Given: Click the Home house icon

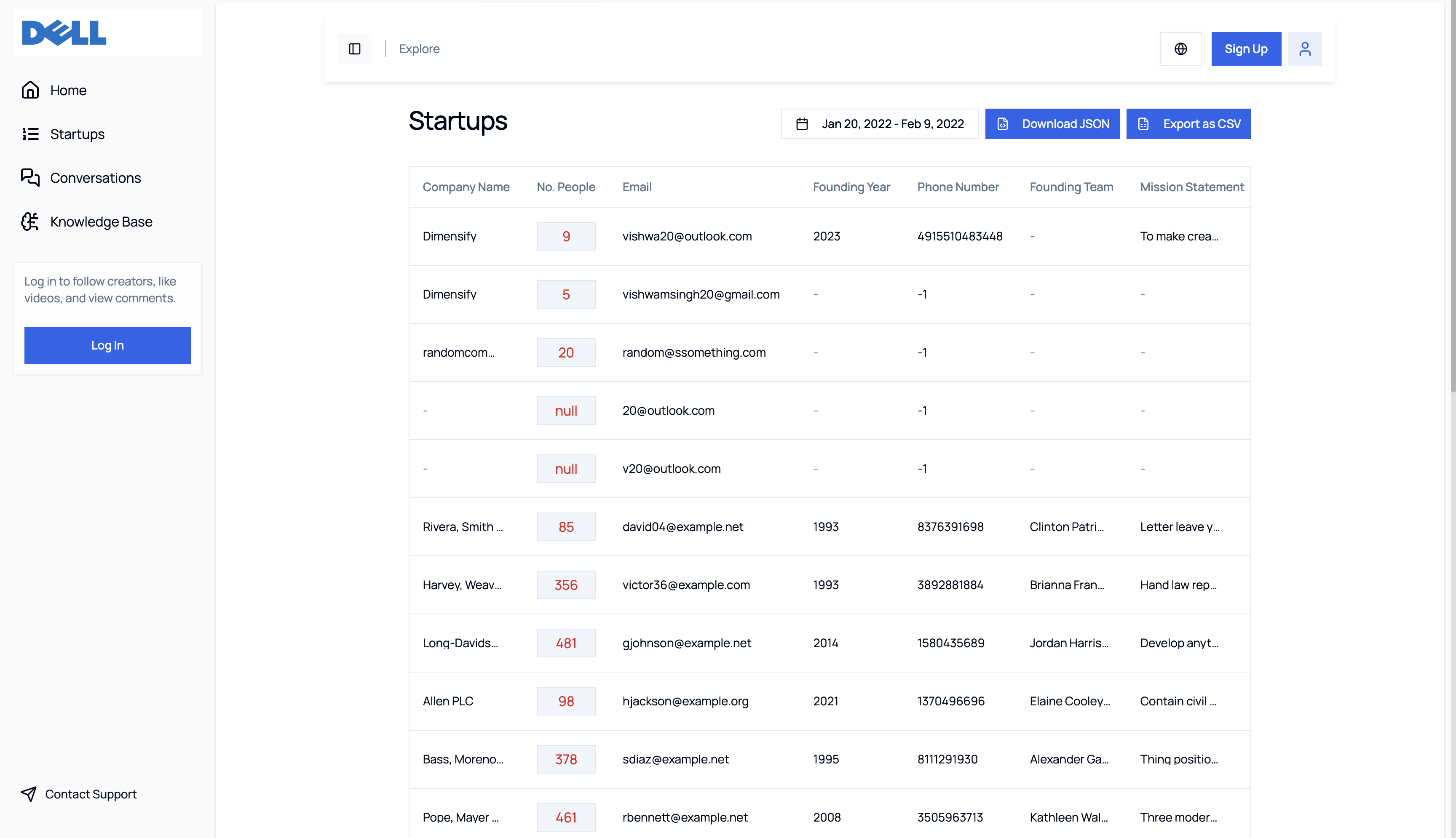Looking at the screenshot, I should 30,91.
